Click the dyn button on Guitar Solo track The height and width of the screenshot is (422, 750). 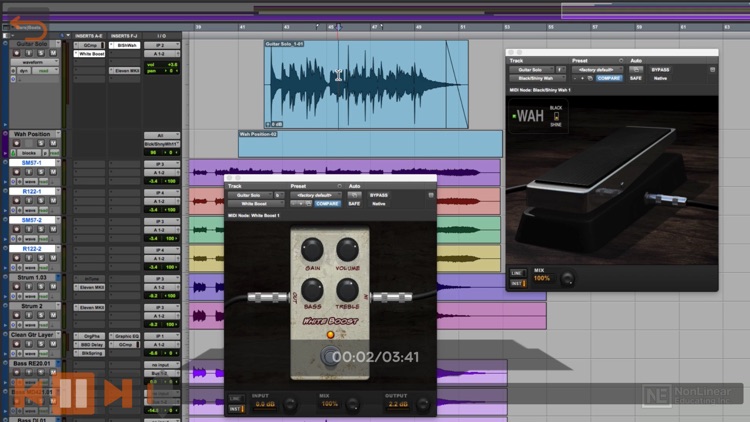click(24, 71)
